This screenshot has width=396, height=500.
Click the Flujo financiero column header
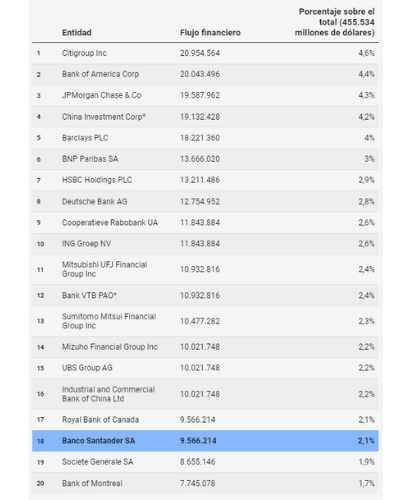tap(210, 33)
